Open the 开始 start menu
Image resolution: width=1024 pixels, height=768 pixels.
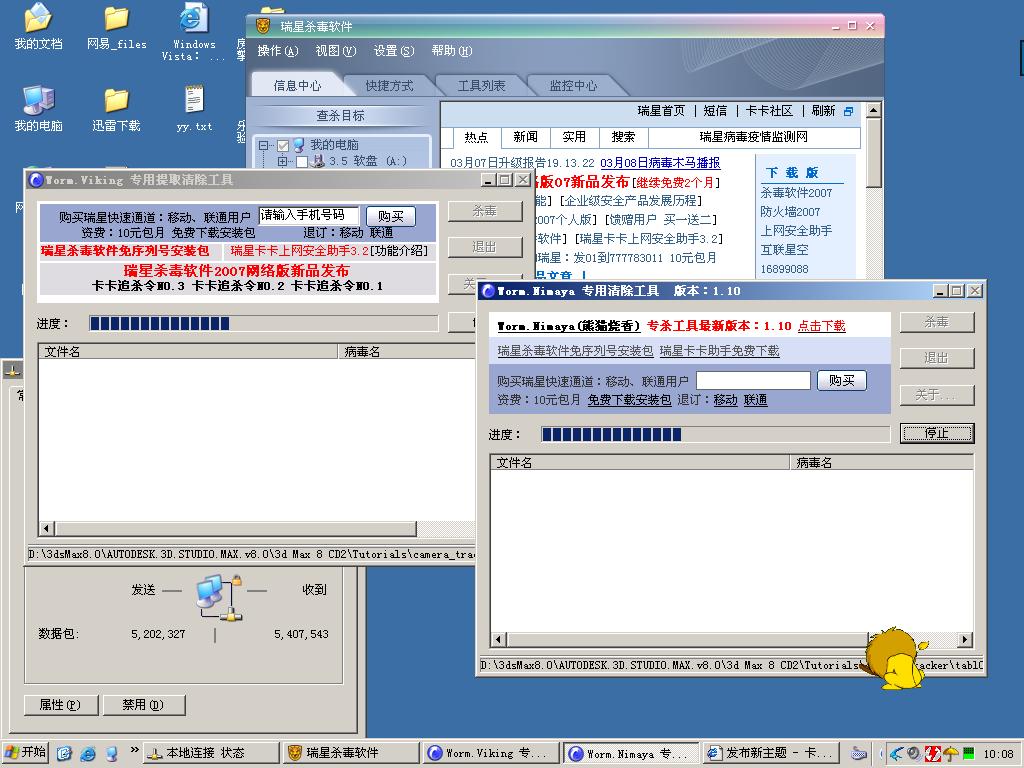pos(25,753)
